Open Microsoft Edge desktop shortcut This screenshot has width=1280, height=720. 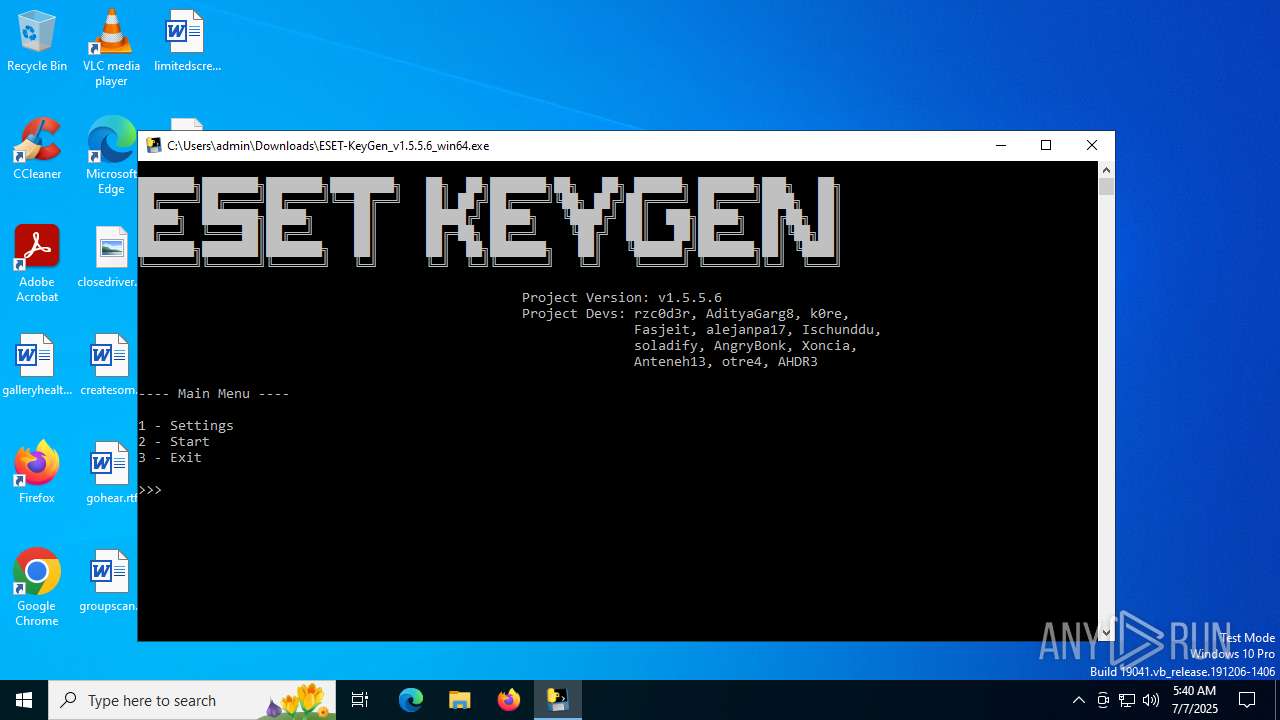pos(111,157)
